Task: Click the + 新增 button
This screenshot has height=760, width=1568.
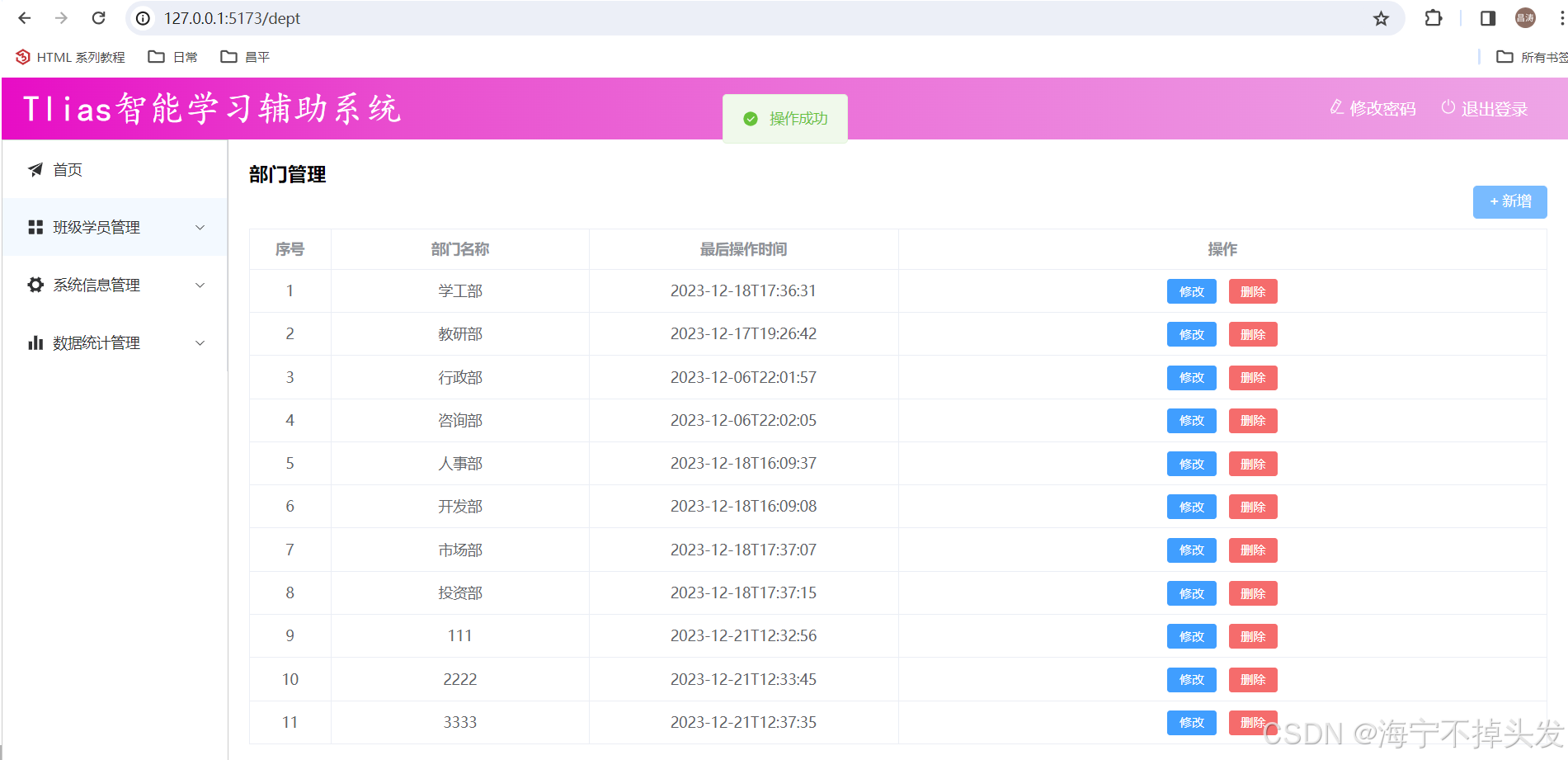Action: (x=1509, y=201)
